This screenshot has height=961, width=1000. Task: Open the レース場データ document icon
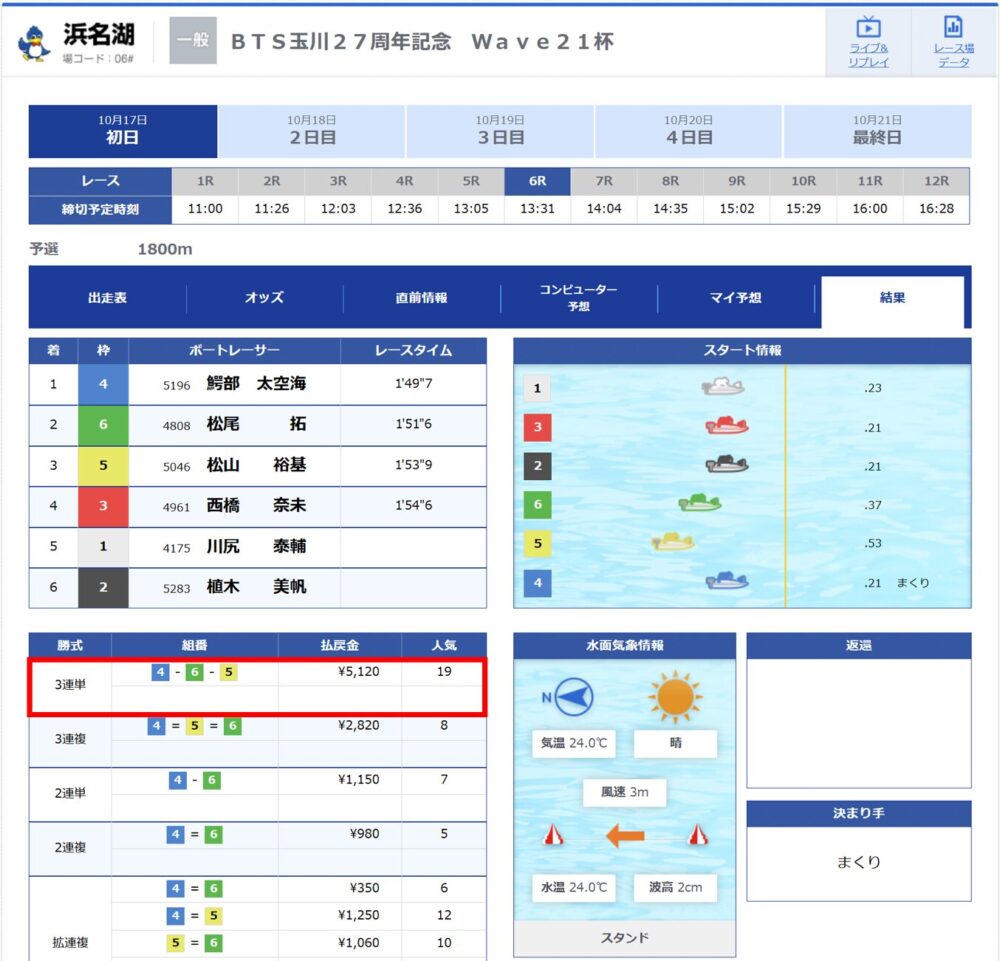tap(953, 27)
